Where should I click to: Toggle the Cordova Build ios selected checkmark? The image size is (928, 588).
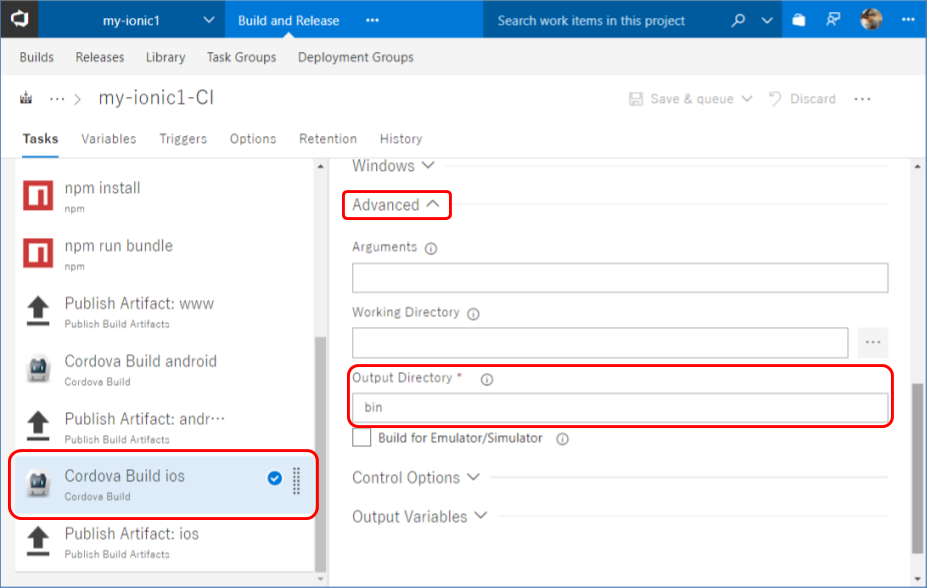(x=274, y=478)
